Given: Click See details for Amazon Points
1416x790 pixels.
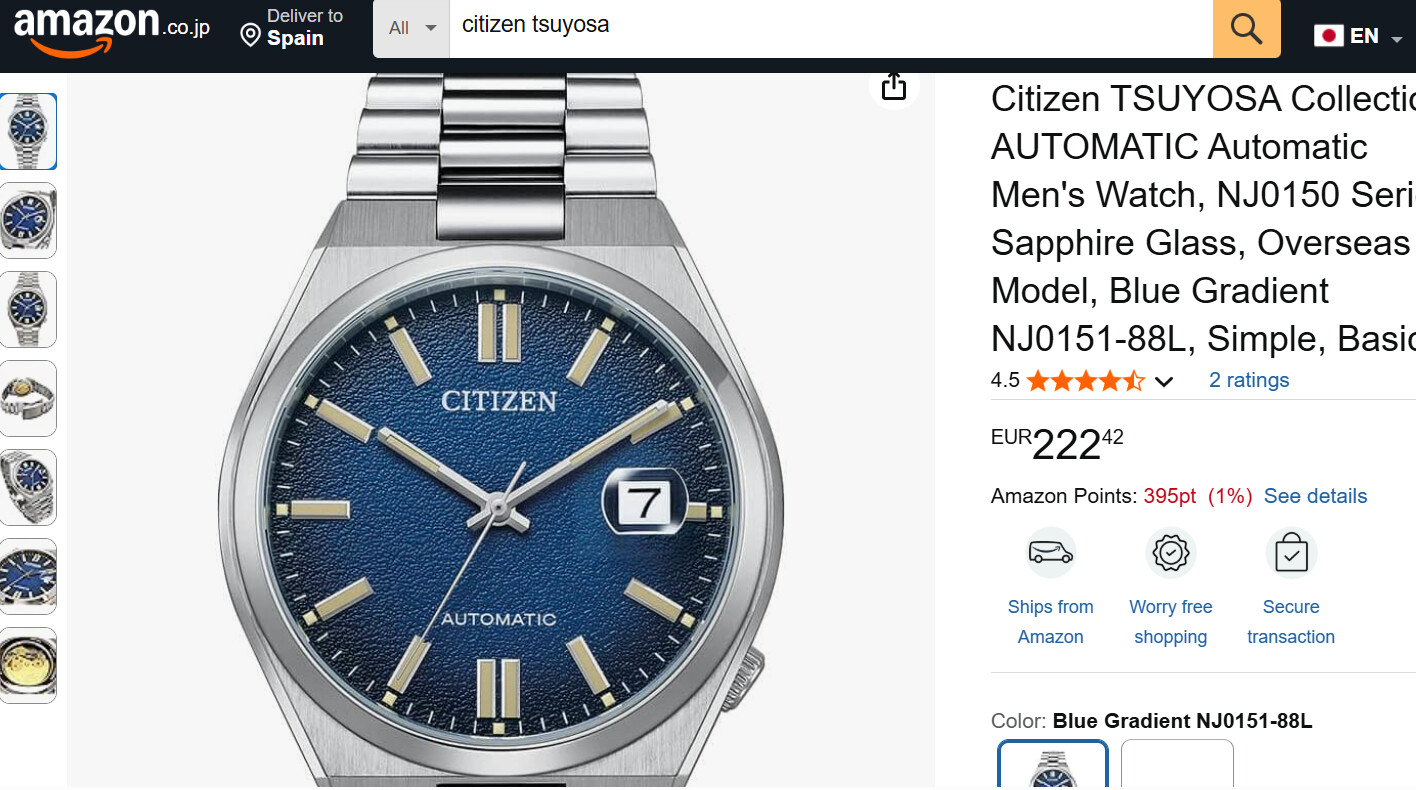Looking at the screenshot, I should (1315, 496).
